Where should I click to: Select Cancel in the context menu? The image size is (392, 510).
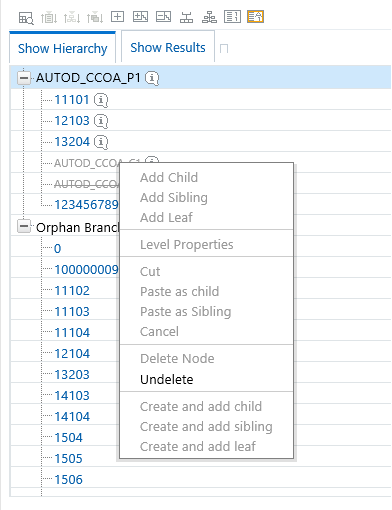(159, 331)
